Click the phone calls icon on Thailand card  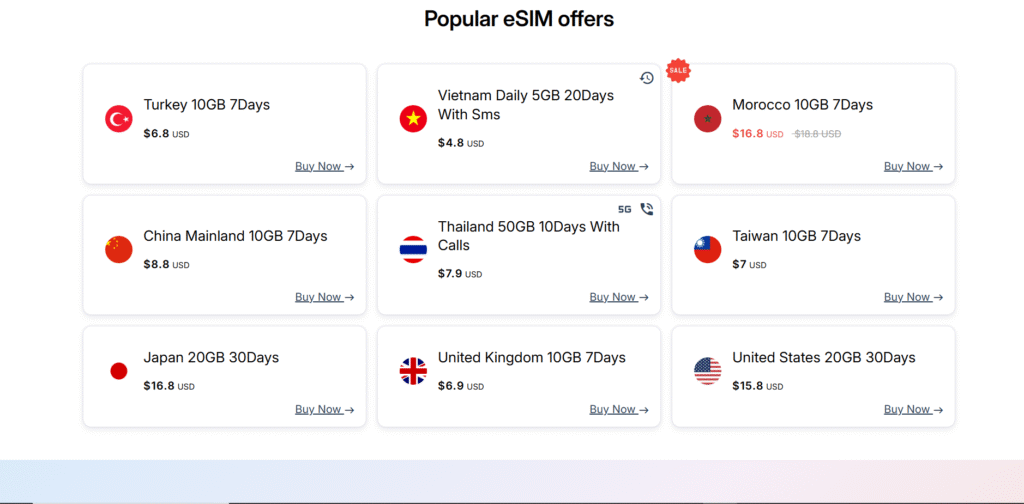(647, 209)
